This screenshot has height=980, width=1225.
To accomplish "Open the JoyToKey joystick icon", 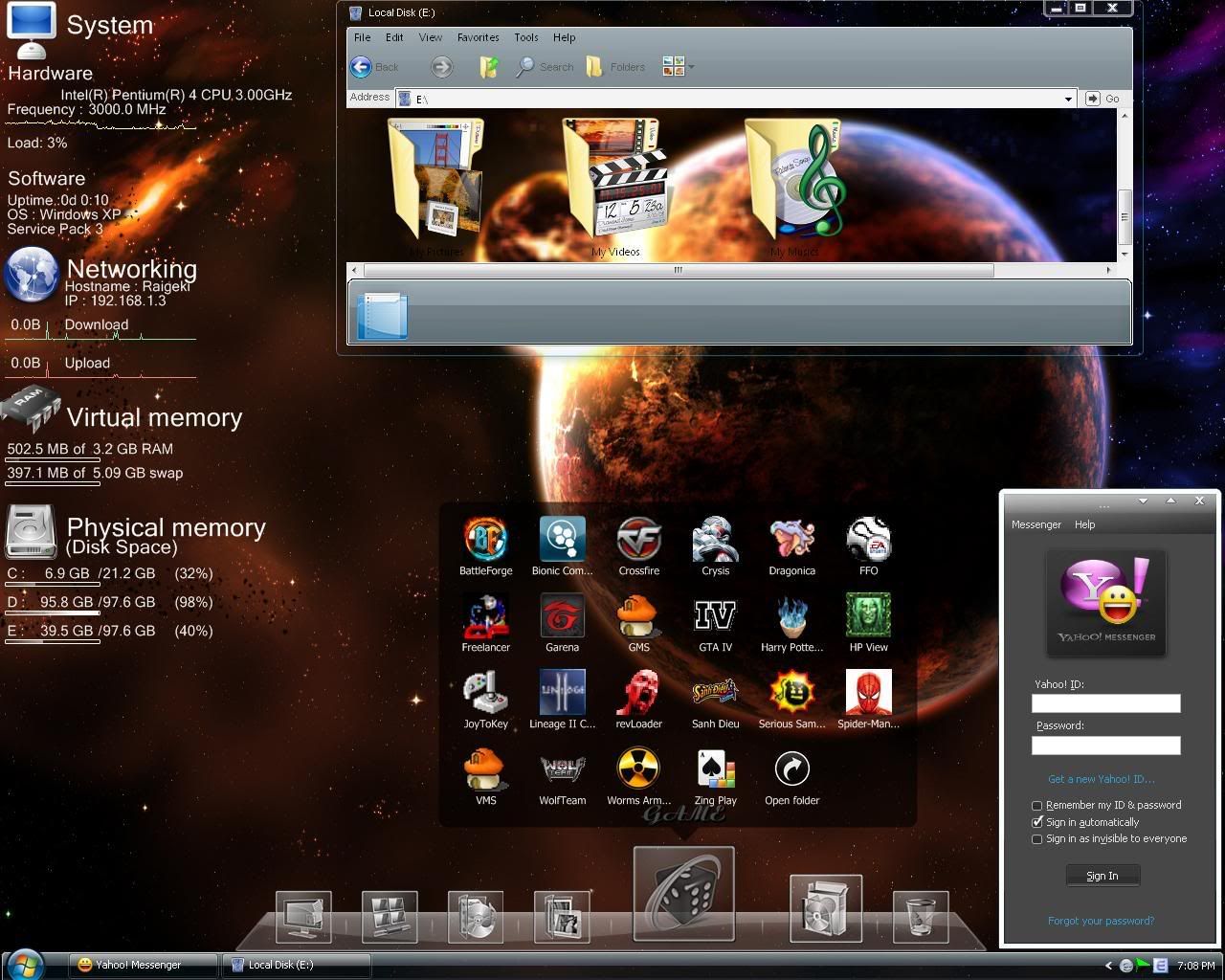I will tap(485, 693).
